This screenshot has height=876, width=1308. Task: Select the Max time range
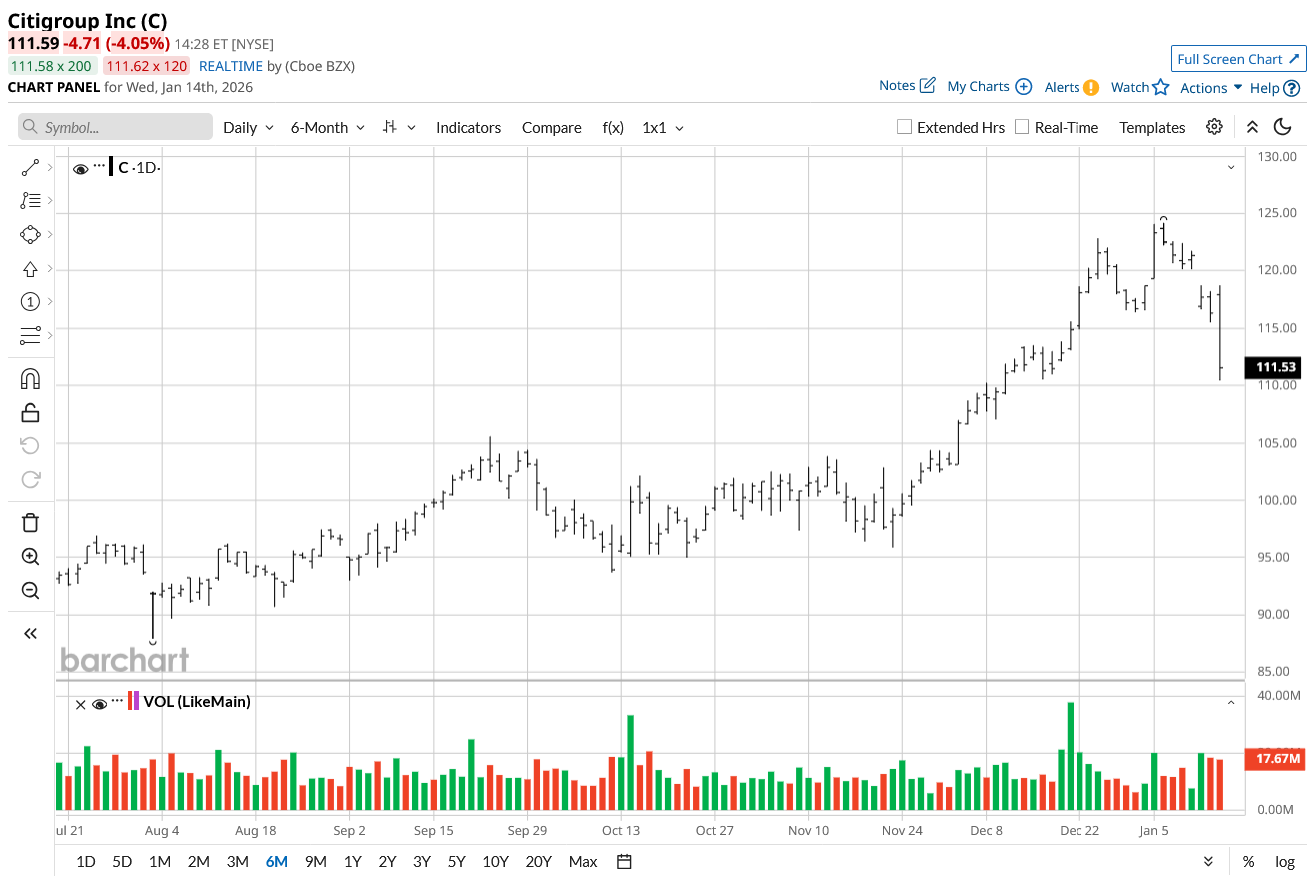point(583,861)
